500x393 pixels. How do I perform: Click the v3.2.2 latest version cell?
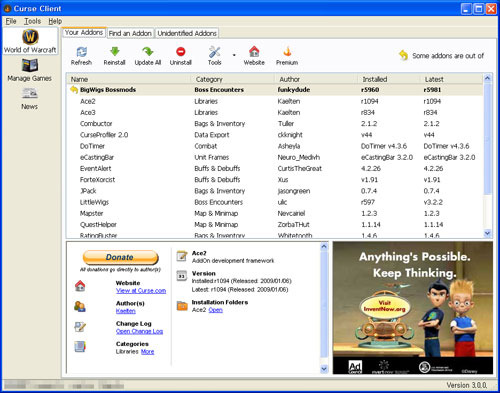click(433, 202)
